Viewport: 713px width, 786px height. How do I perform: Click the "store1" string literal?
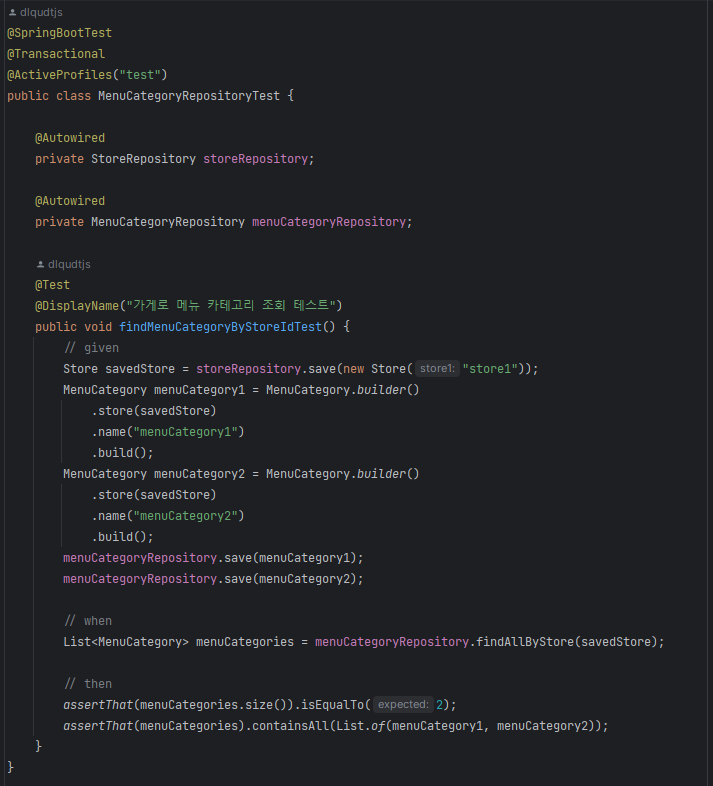pos(490,369)
